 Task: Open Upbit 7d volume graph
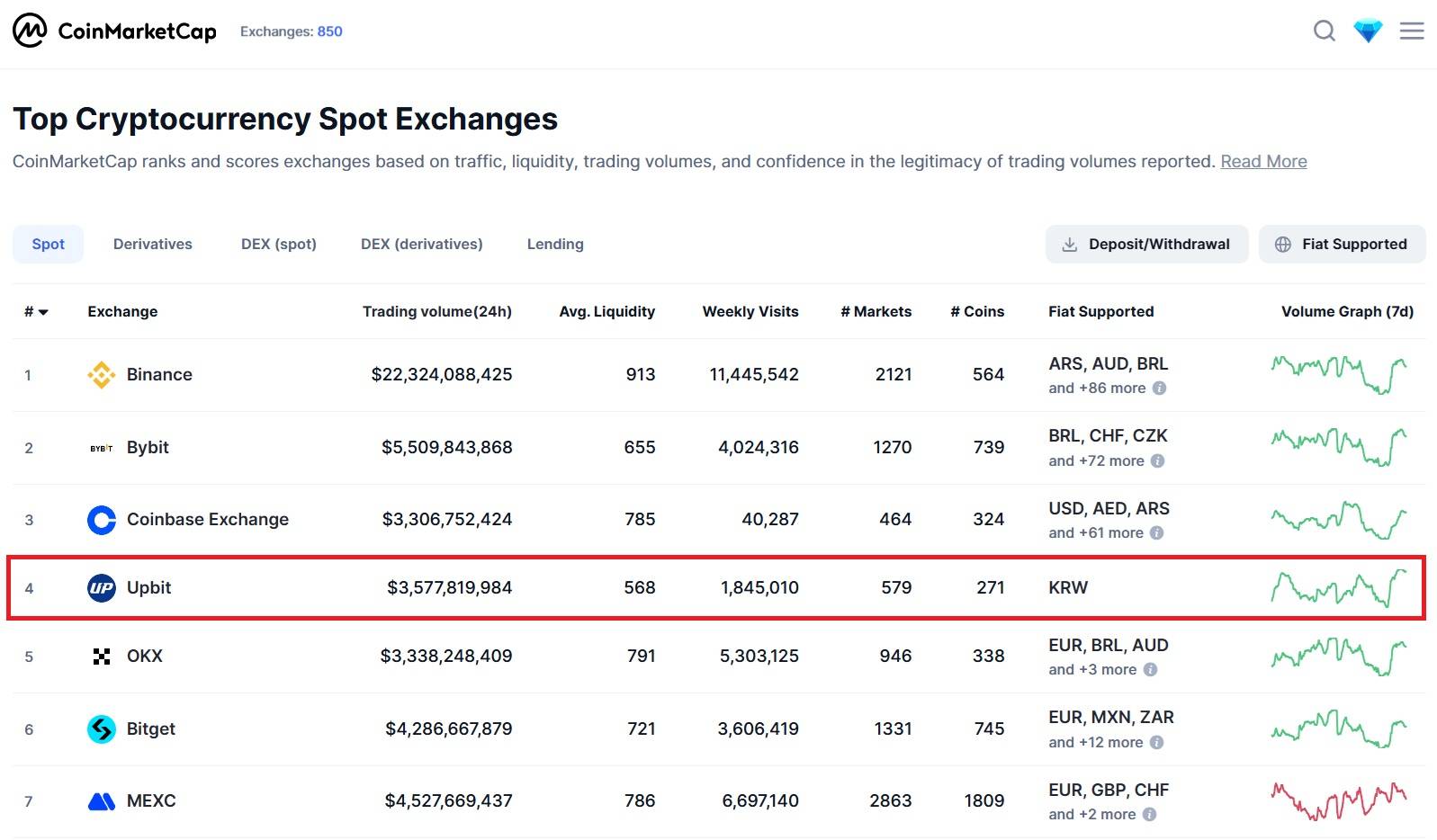coord(1339,588)
